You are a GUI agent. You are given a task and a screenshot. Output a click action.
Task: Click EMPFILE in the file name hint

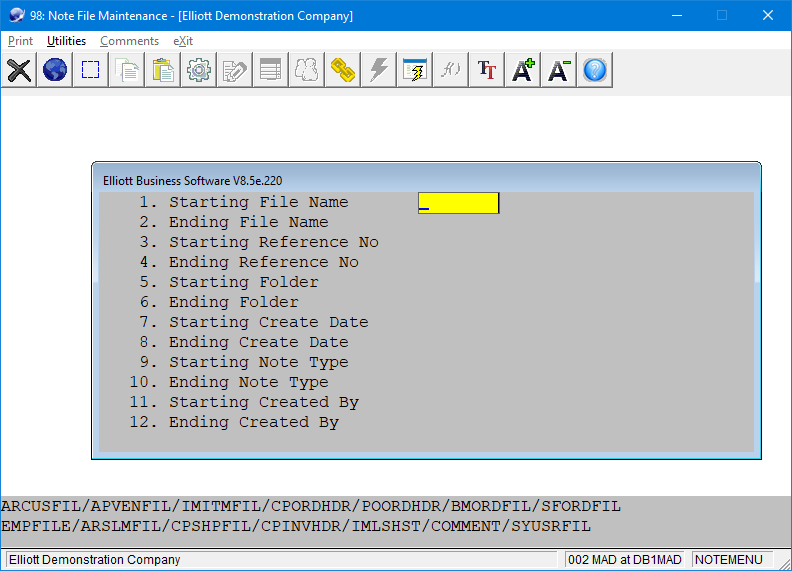(x=36, y=527)
